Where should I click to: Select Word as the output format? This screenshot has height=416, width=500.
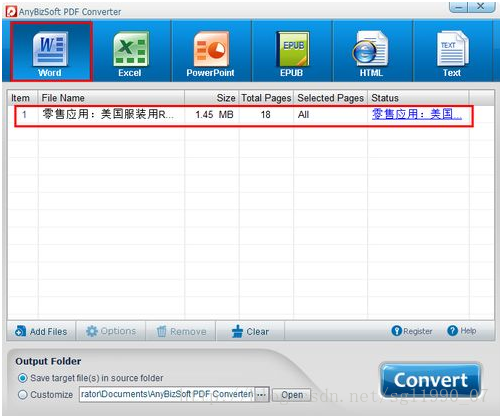pyautogui.click(x=51, y=52)
